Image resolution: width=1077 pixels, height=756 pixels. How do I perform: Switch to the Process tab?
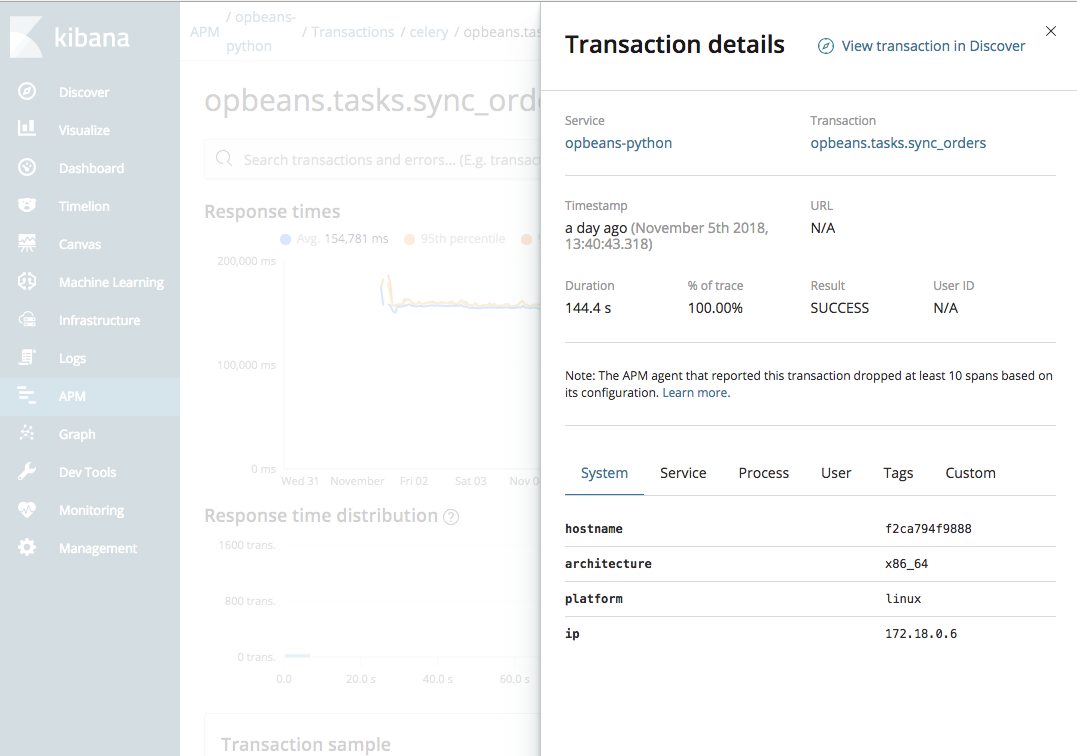(763, 473)
